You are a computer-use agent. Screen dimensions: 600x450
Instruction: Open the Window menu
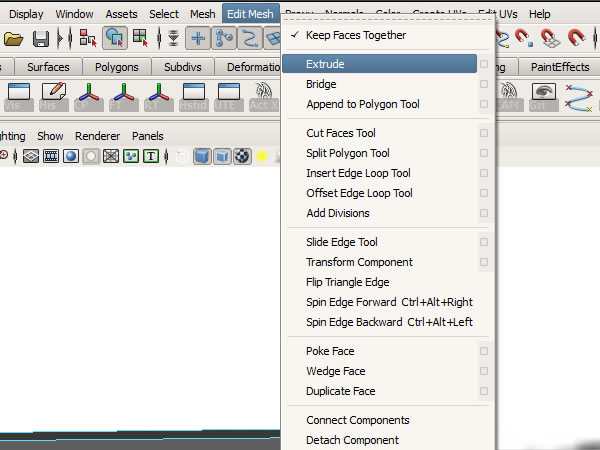pyautogui.click(x=74, y=14)
